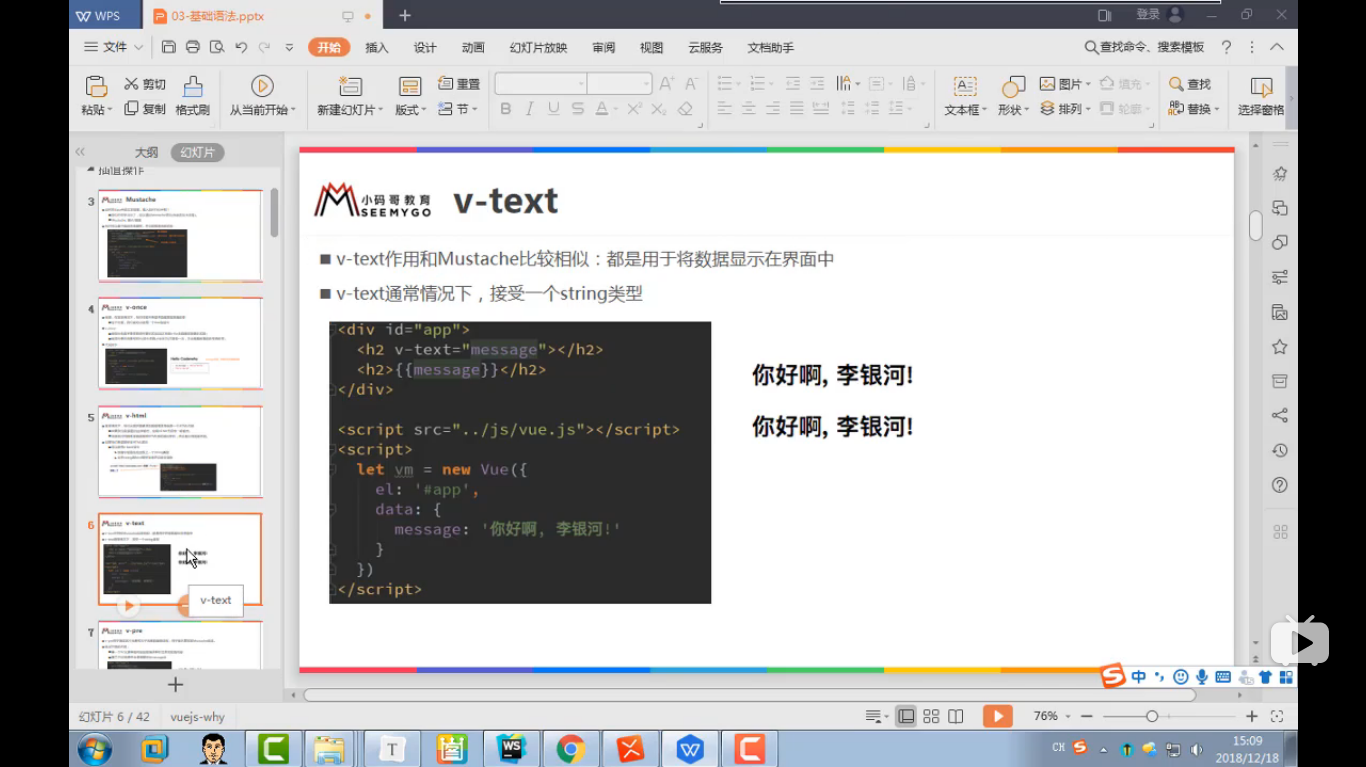Click the fit-to-window zoom icon
This screenshot has width=1366, height=767.
click(x=1277, y=716)
